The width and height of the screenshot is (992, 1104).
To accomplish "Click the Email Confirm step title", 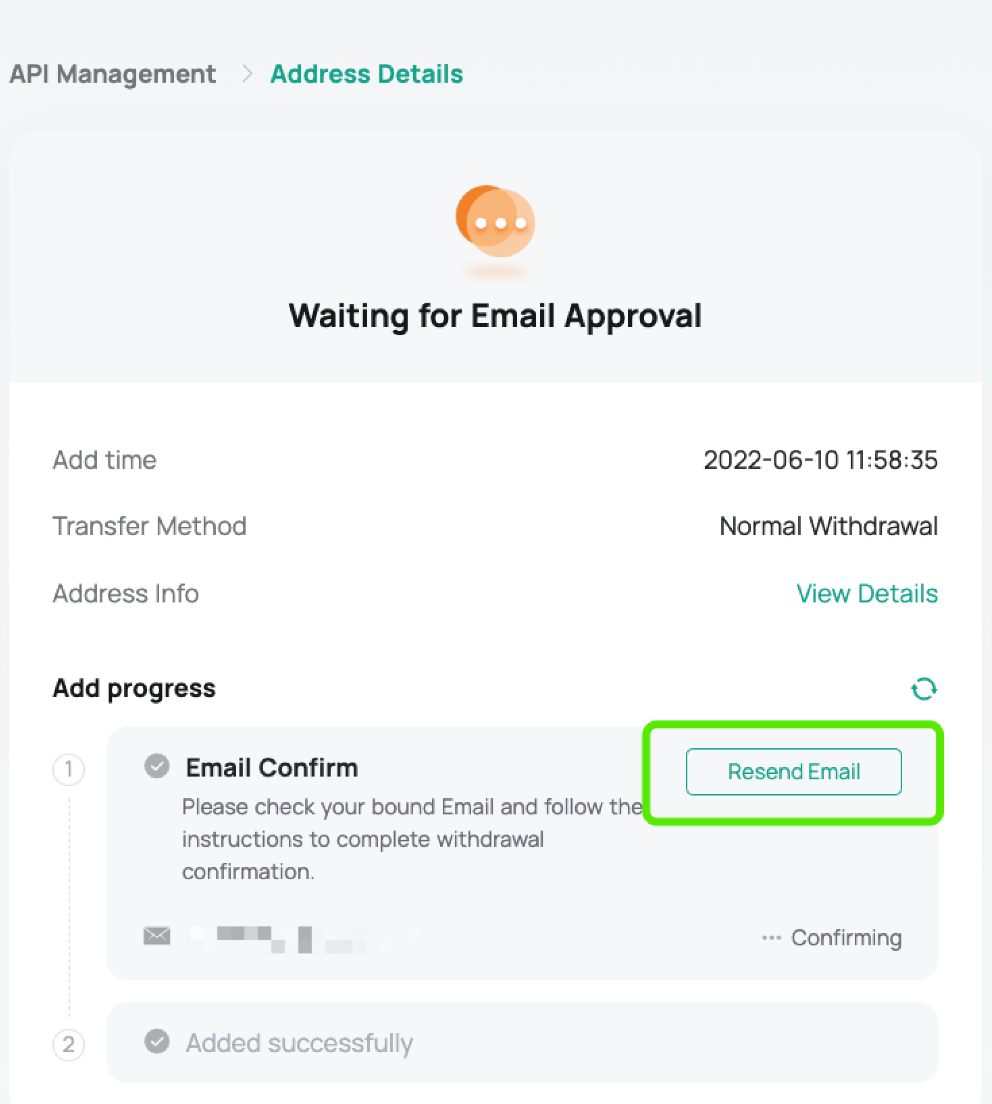I will [272, 767].
